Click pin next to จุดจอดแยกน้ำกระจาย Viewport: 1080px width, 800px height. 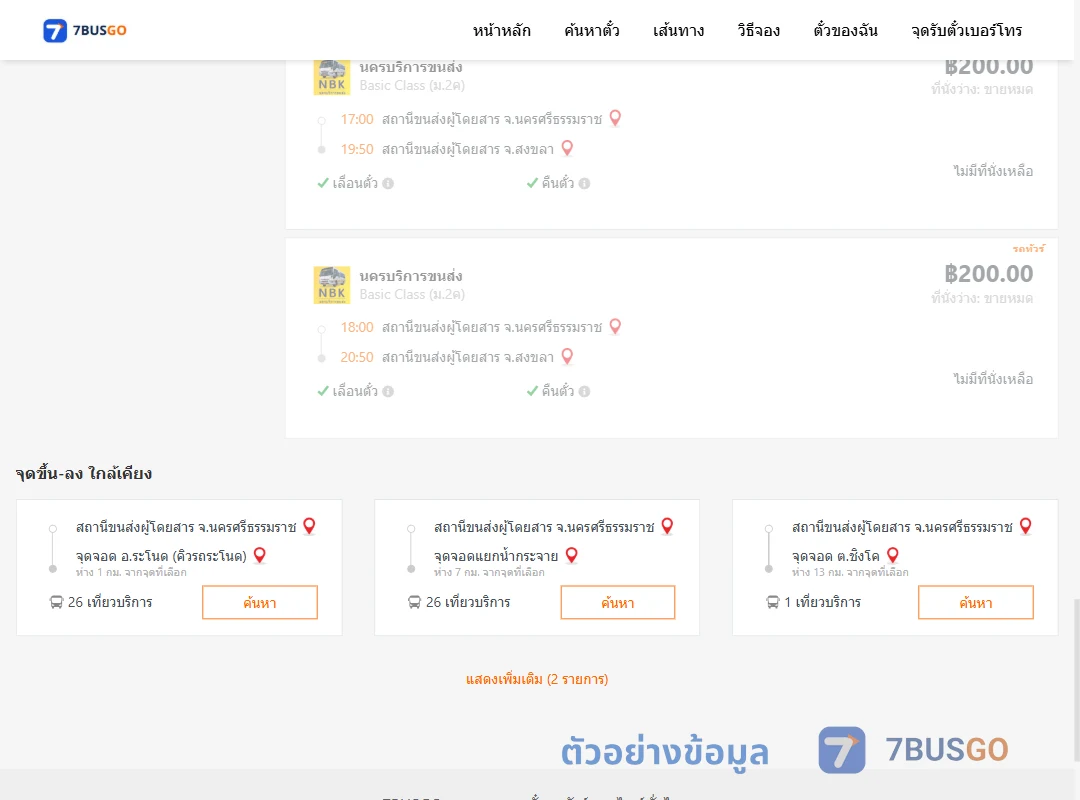tap(571, 555)
